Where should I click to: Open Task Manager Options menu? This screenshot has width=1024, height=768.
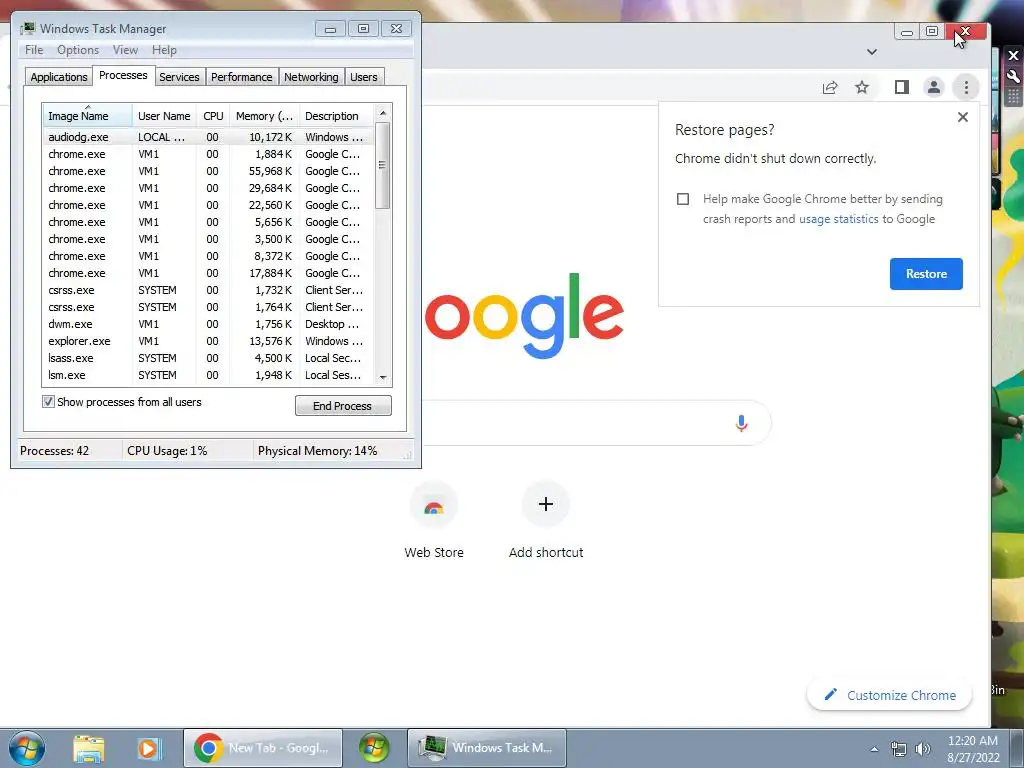click(78, 50)
